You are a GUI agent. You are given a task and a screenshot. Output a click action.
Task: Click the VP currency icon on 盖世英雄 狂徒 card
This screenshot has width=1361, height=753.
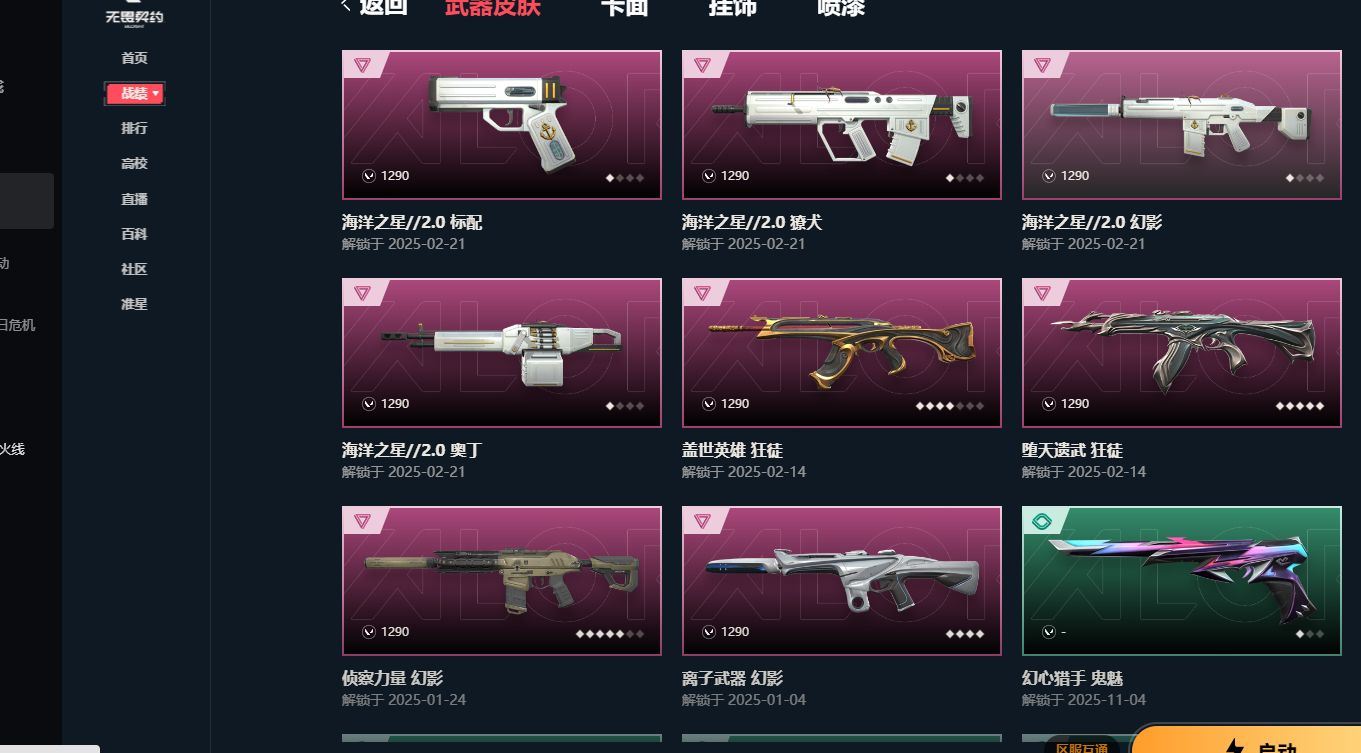point(709,404)
